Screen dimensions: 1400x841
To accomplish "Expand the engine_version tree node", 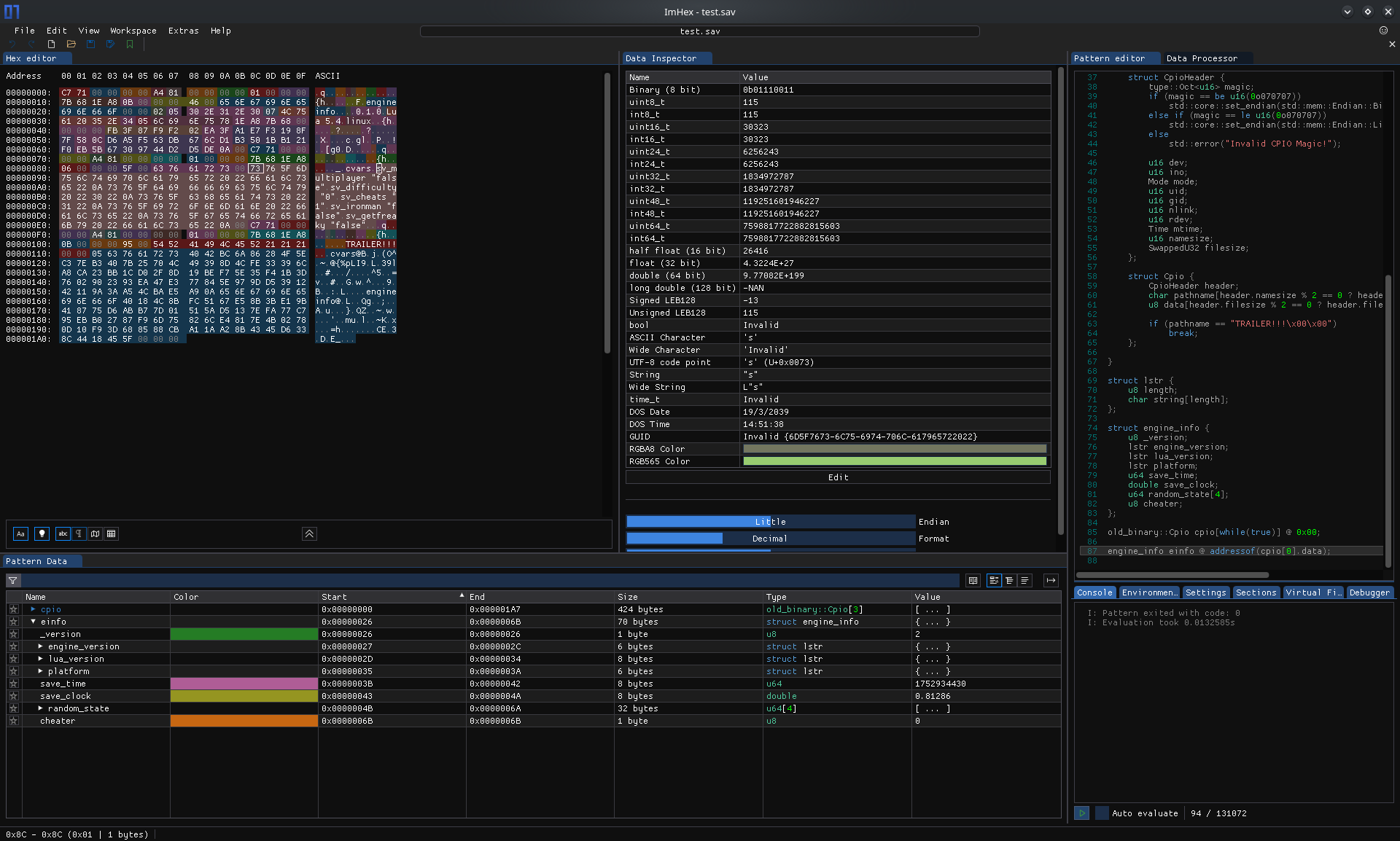I will (x=41, y=646).
